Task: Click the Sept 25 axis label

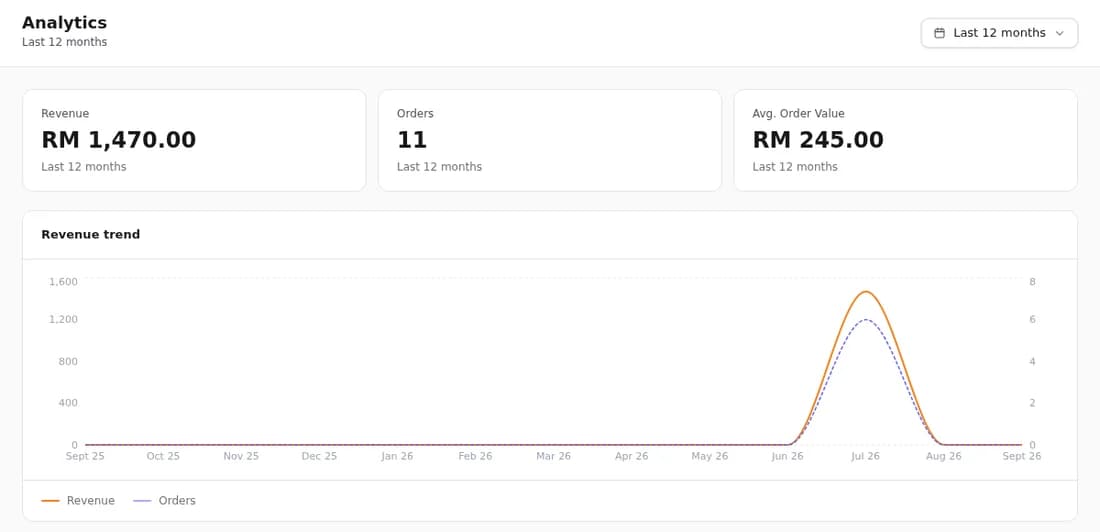Action: tap(85, 456)
